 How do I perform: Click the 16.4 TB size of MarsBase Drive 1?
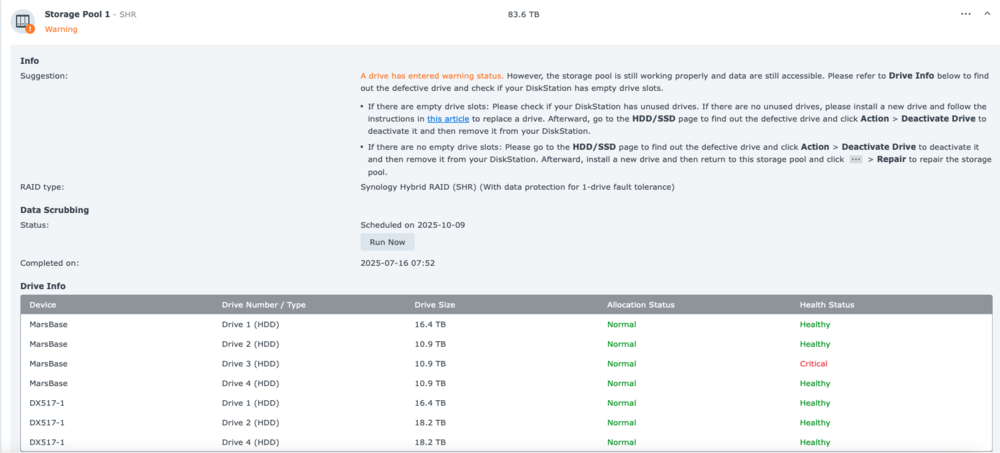point(430,324)
